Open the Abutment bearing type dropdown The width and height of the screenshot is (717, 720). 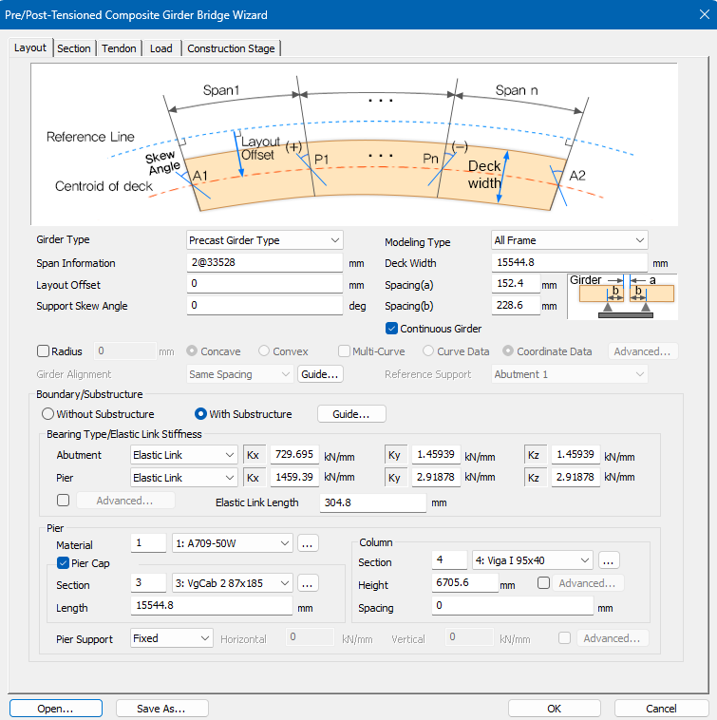[184, 455]
